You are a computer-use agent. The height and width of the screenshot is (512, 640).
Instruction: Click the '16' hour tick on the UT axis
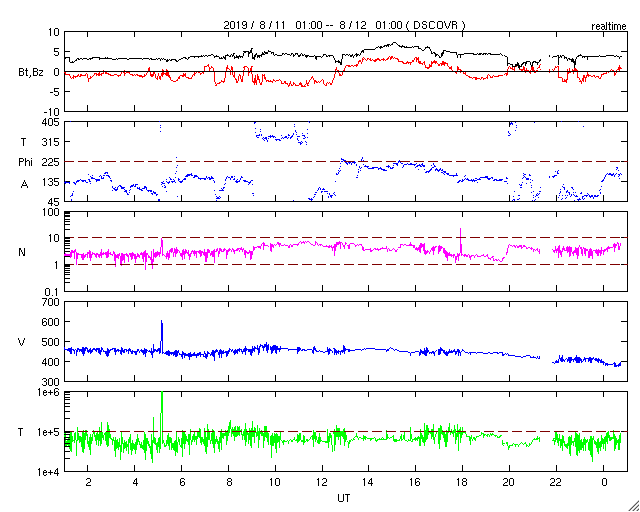[416, 483]
